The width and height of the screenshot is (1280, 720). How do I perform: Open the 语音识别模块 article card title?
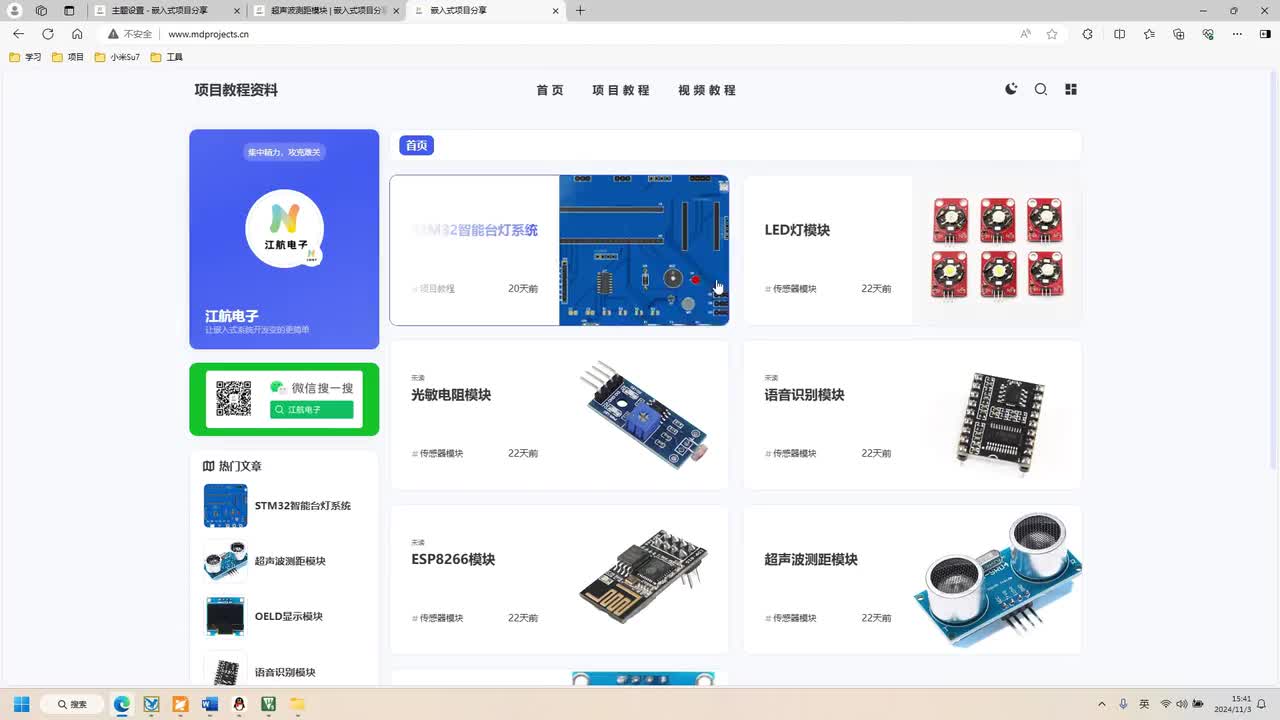(804, 395)
